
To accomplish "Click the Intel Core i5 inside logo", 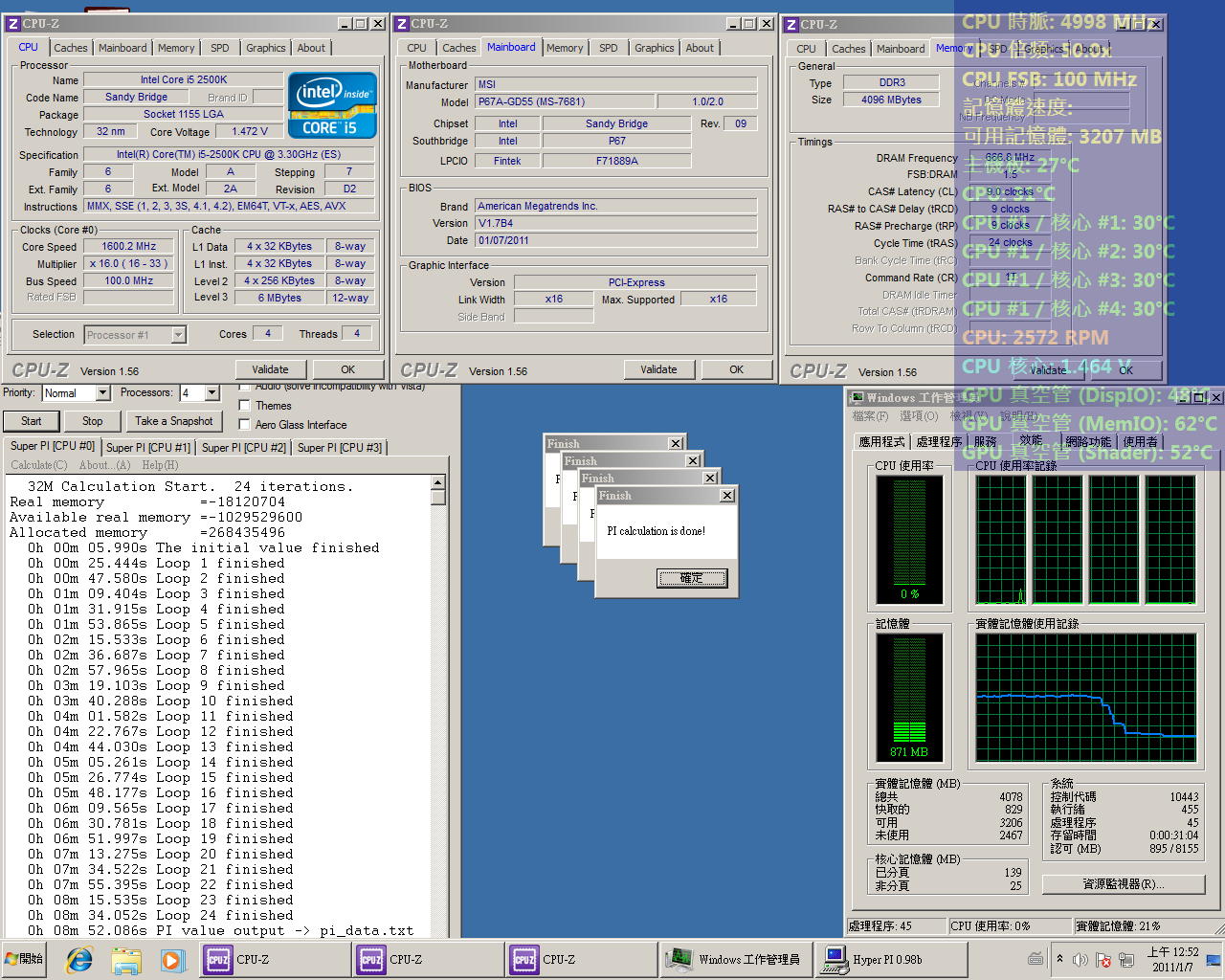I will pos(332,105).
